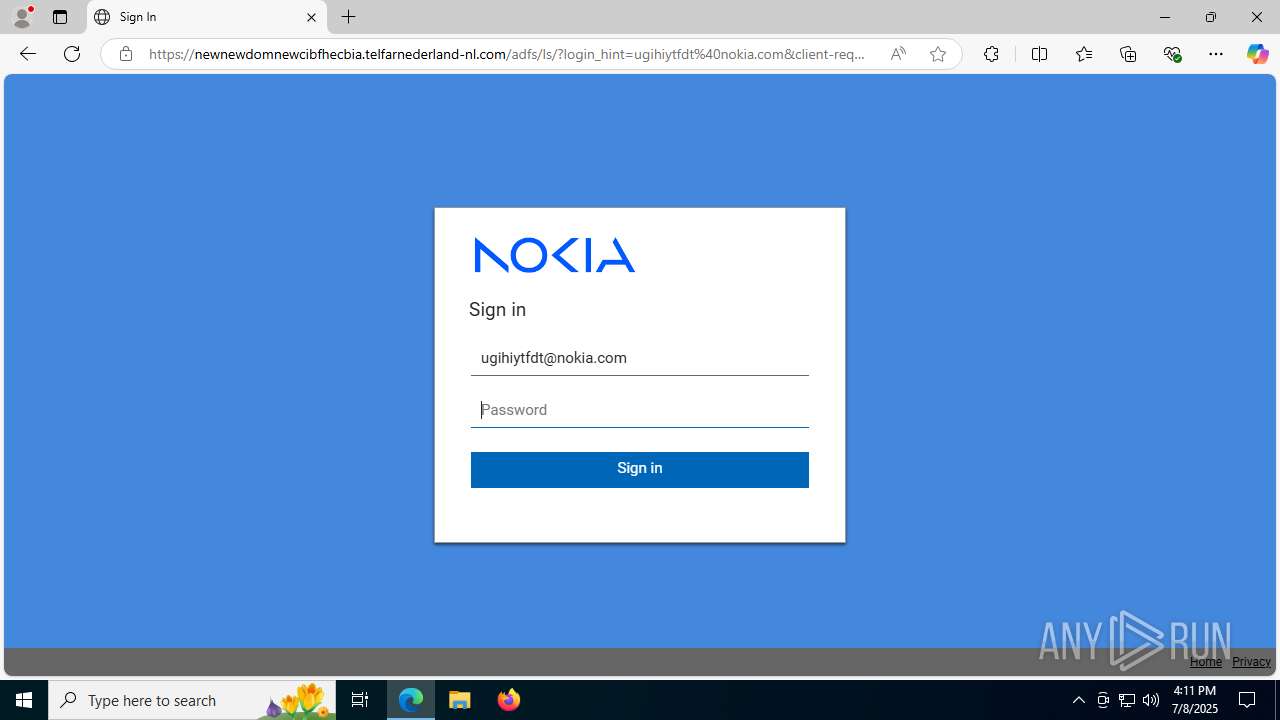
Task: Click the blue Sign in button
Action: [x=640, y=469]
